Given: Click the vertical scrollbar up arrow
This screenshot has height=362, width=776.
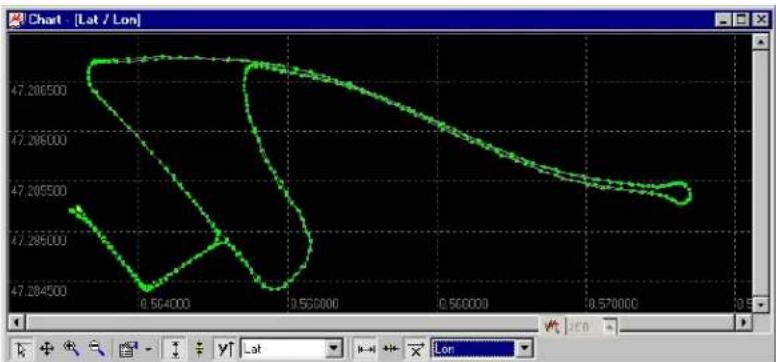Looking at the screenshot, I should click(x=760, y=43).
